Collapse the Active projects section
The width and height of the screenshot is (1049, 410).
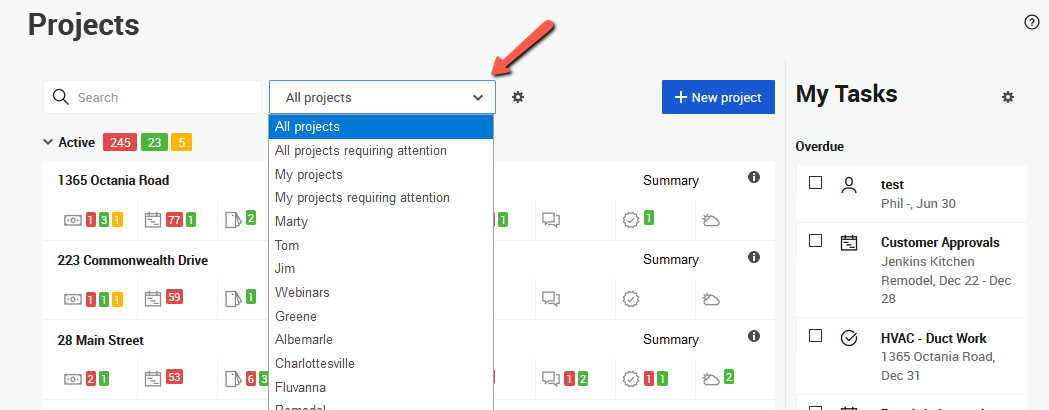point(48,142)
